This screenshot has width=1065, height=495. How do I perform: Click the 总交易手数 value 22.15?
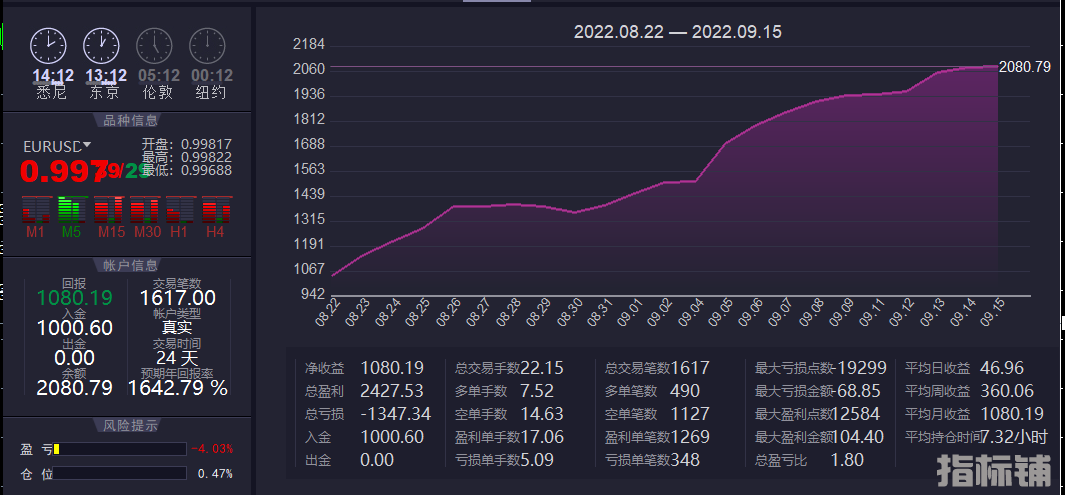[542, 369]
